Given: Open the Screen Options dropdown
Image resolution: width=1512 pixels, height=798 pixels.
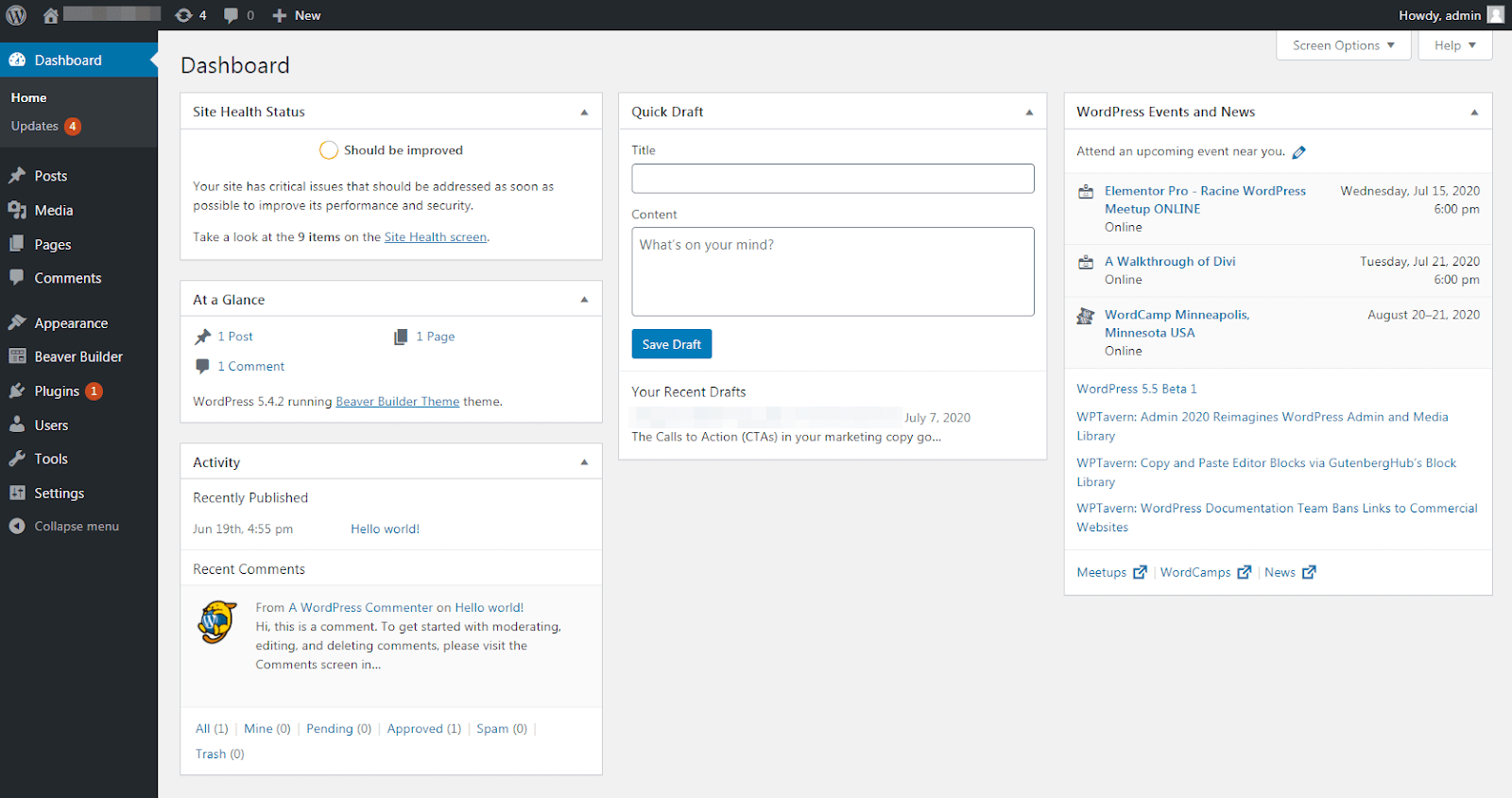Looking at the screenshot, I should [x=1343, y=45].
